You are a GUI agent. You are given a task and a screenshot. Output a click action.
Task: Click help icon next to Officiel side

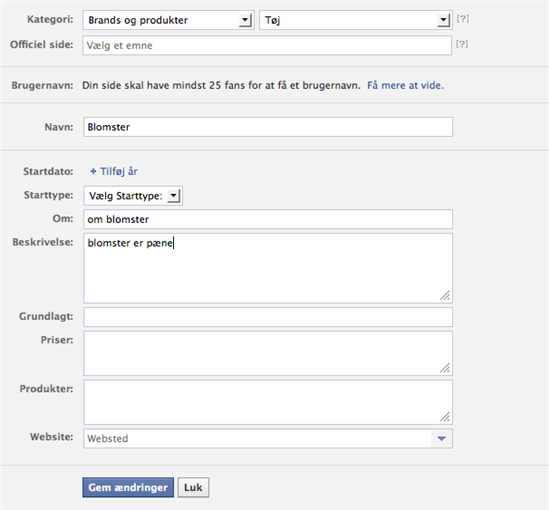462,44
